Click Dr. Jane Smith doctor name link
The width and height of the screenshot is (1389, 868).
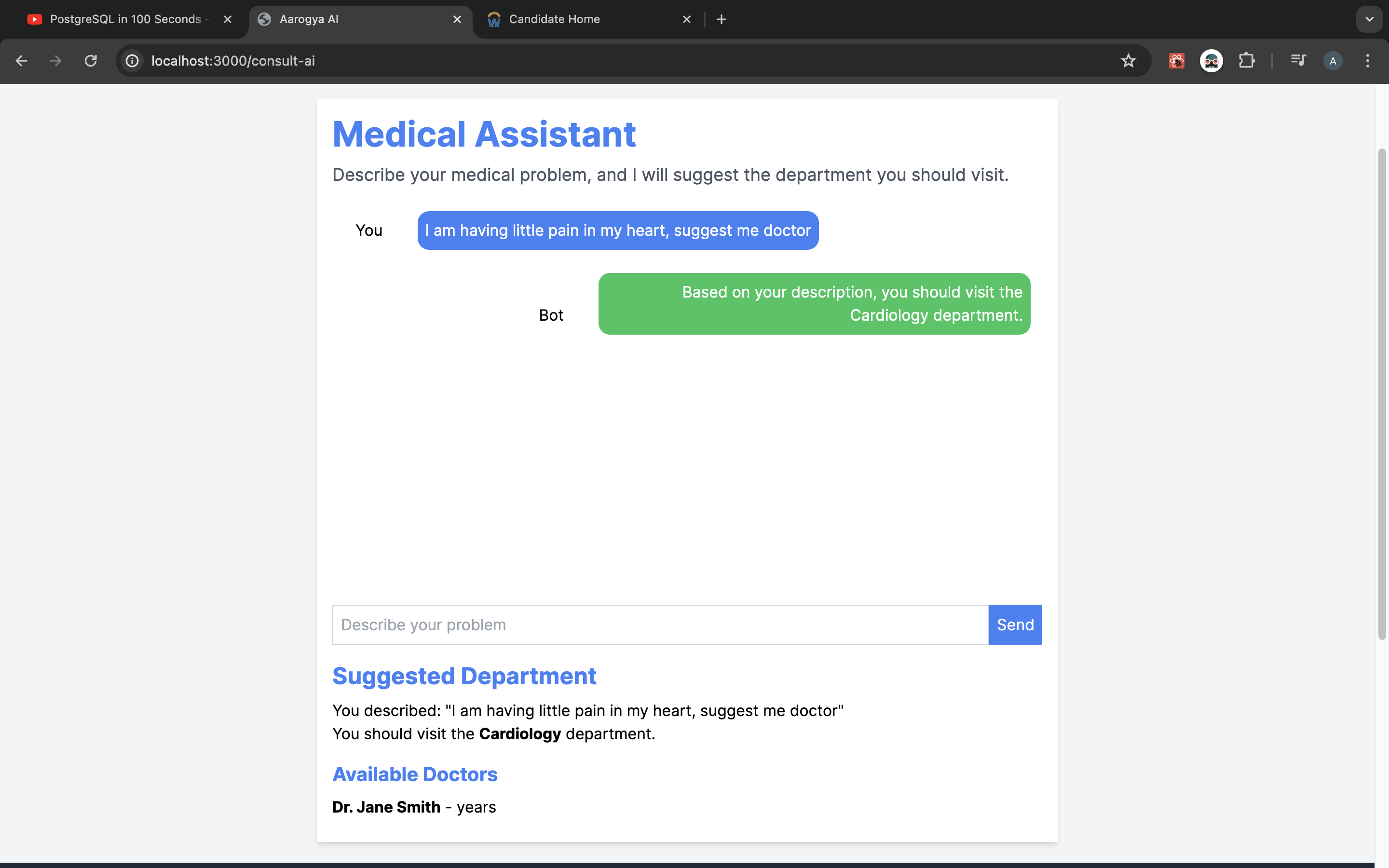pos(386,806)
